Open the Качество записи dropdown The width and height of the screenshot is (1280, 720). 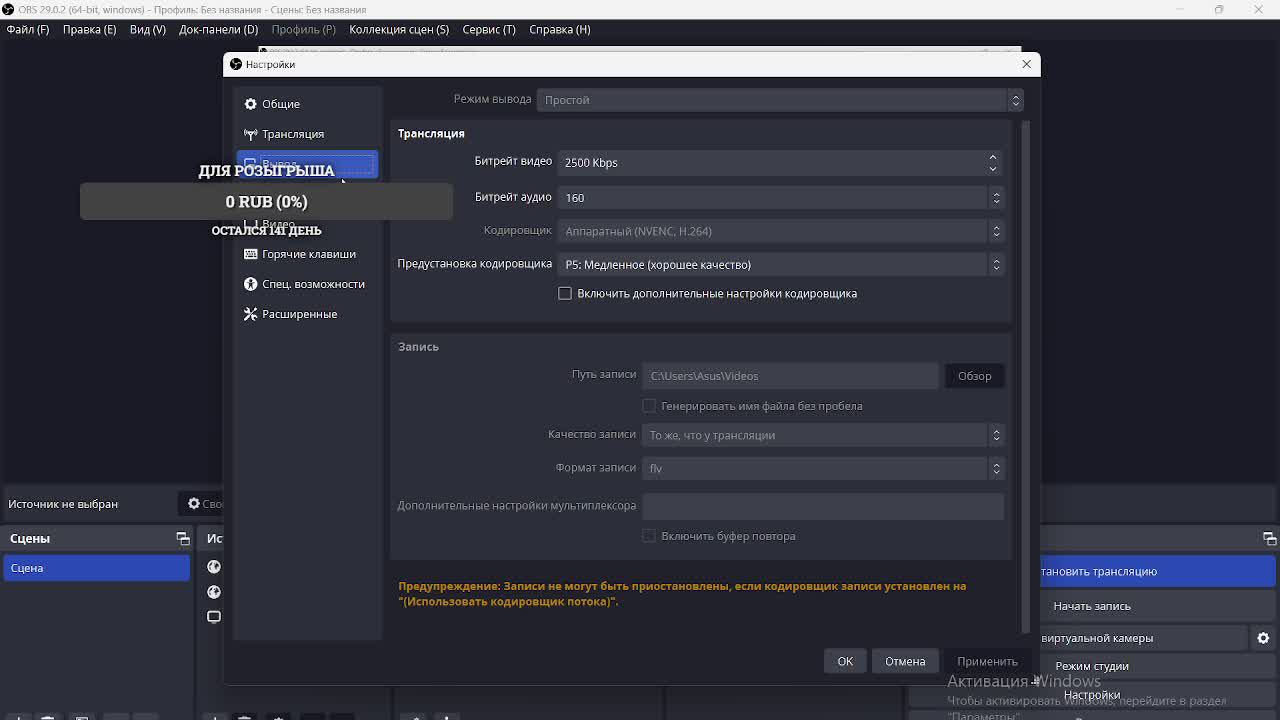(822, 435)
